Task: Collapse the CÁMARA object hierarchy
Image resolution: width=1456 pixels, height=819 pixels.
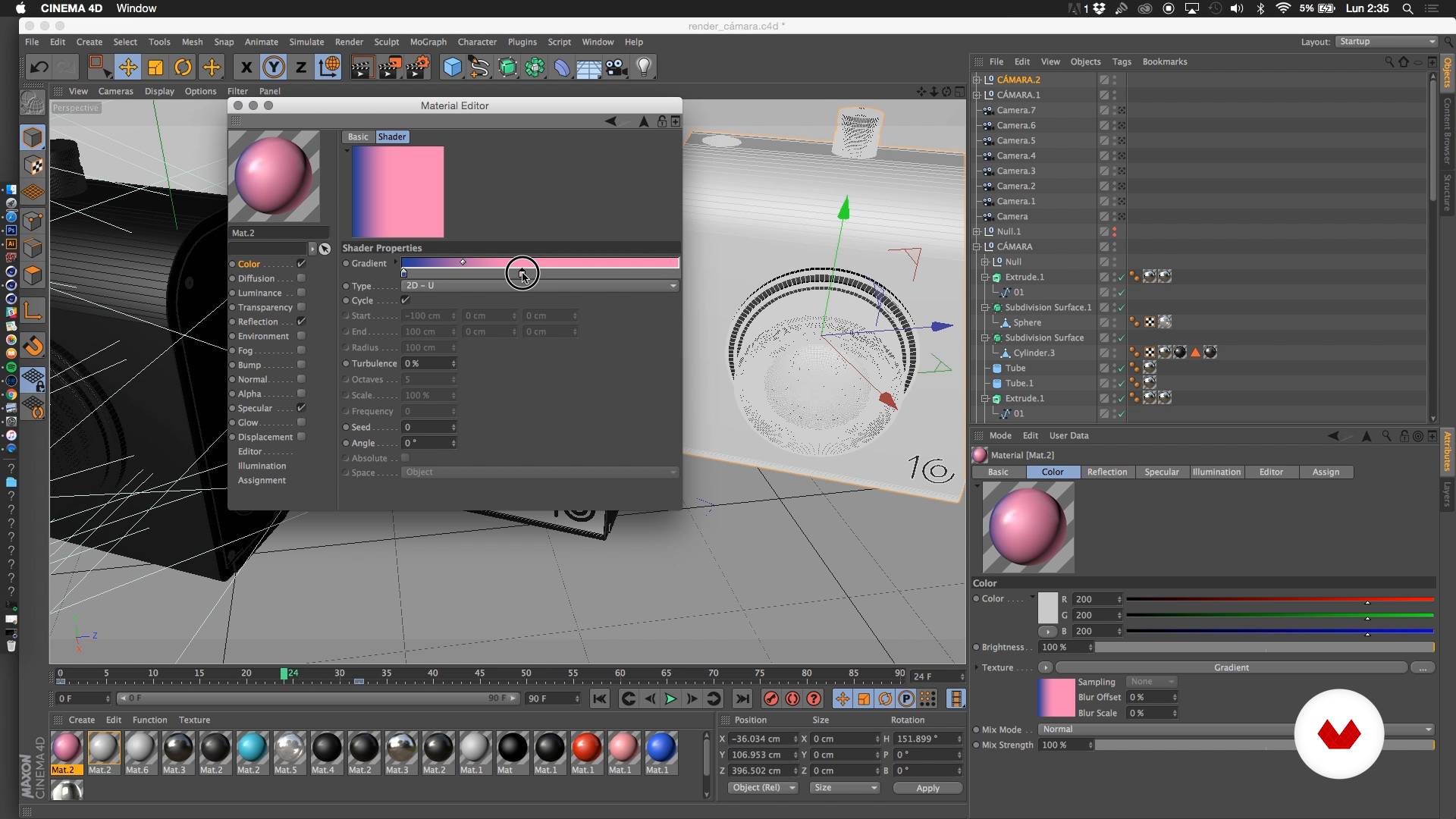Action: (977, 246)
